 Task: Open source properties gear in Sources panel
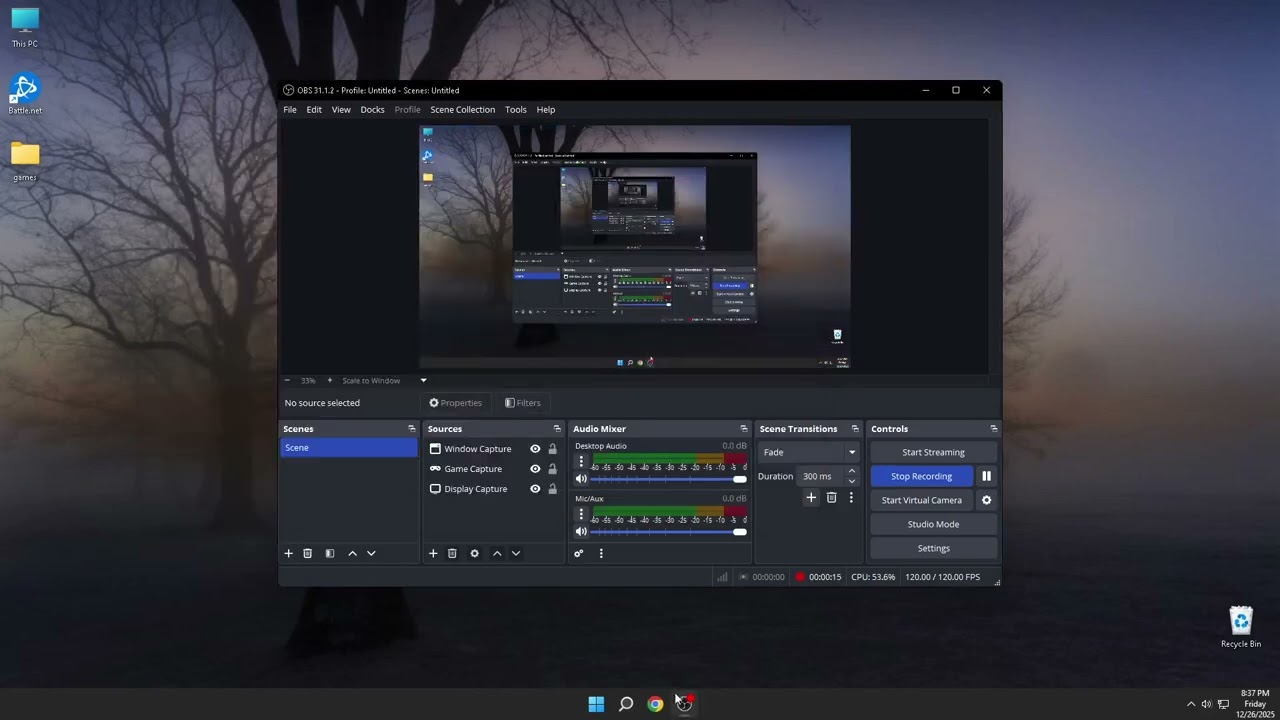pos(475,553)
